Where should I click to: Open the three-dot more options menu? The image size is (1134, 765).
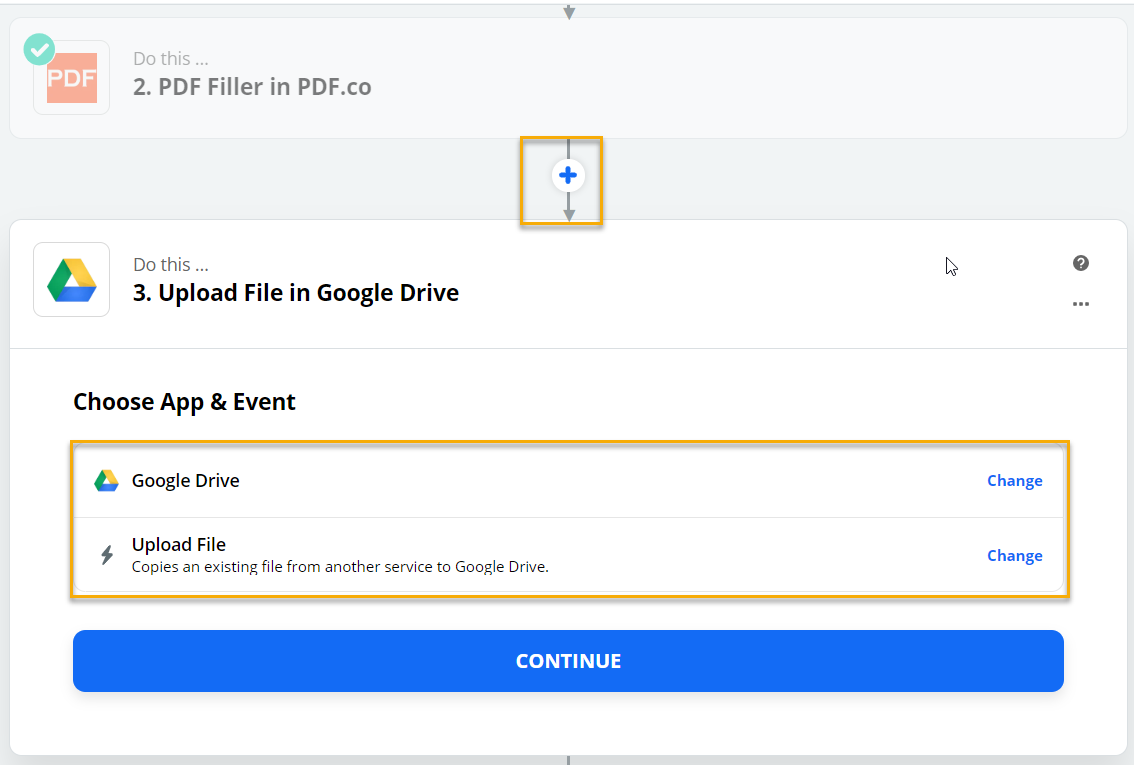click(1080, 304)
